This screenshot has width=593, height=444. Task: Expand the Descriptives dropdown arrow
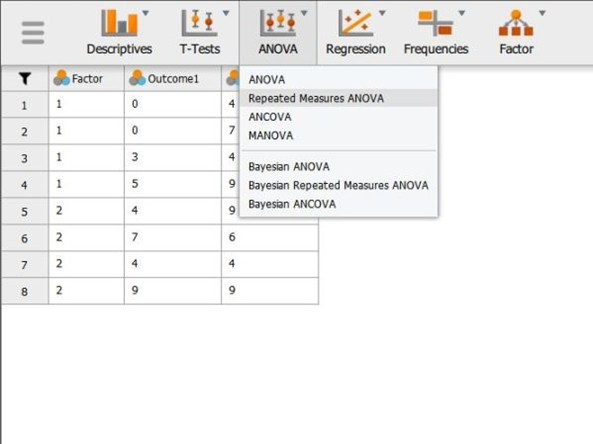[146, 13]
